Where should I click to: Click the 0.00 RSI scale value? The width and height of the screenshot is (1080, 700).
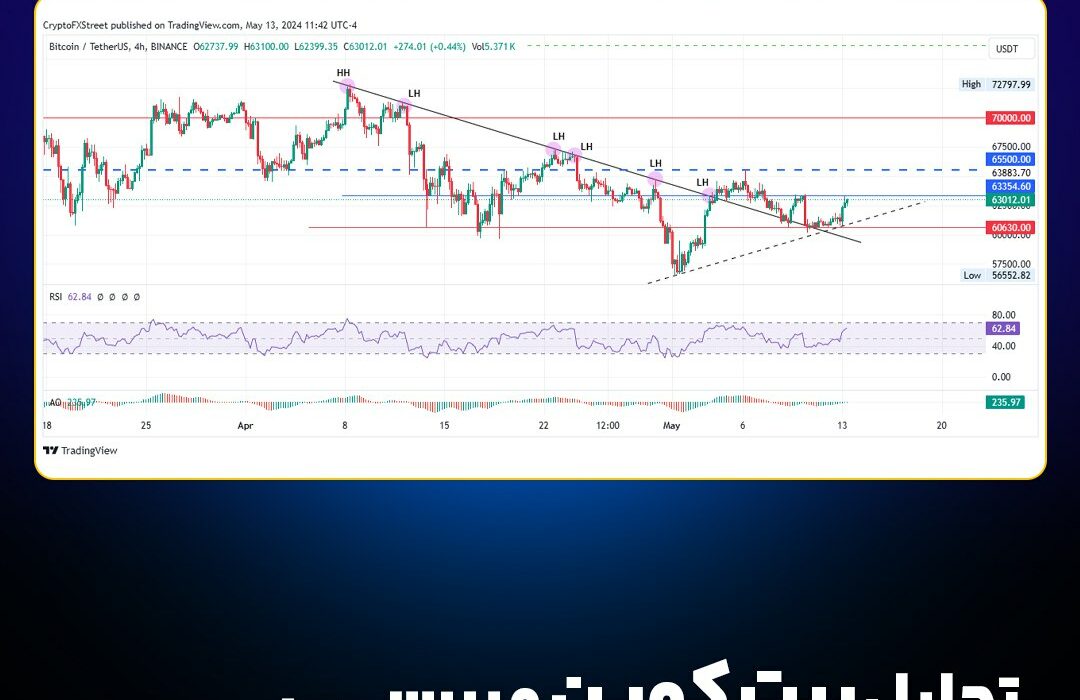coord(1000,377)
